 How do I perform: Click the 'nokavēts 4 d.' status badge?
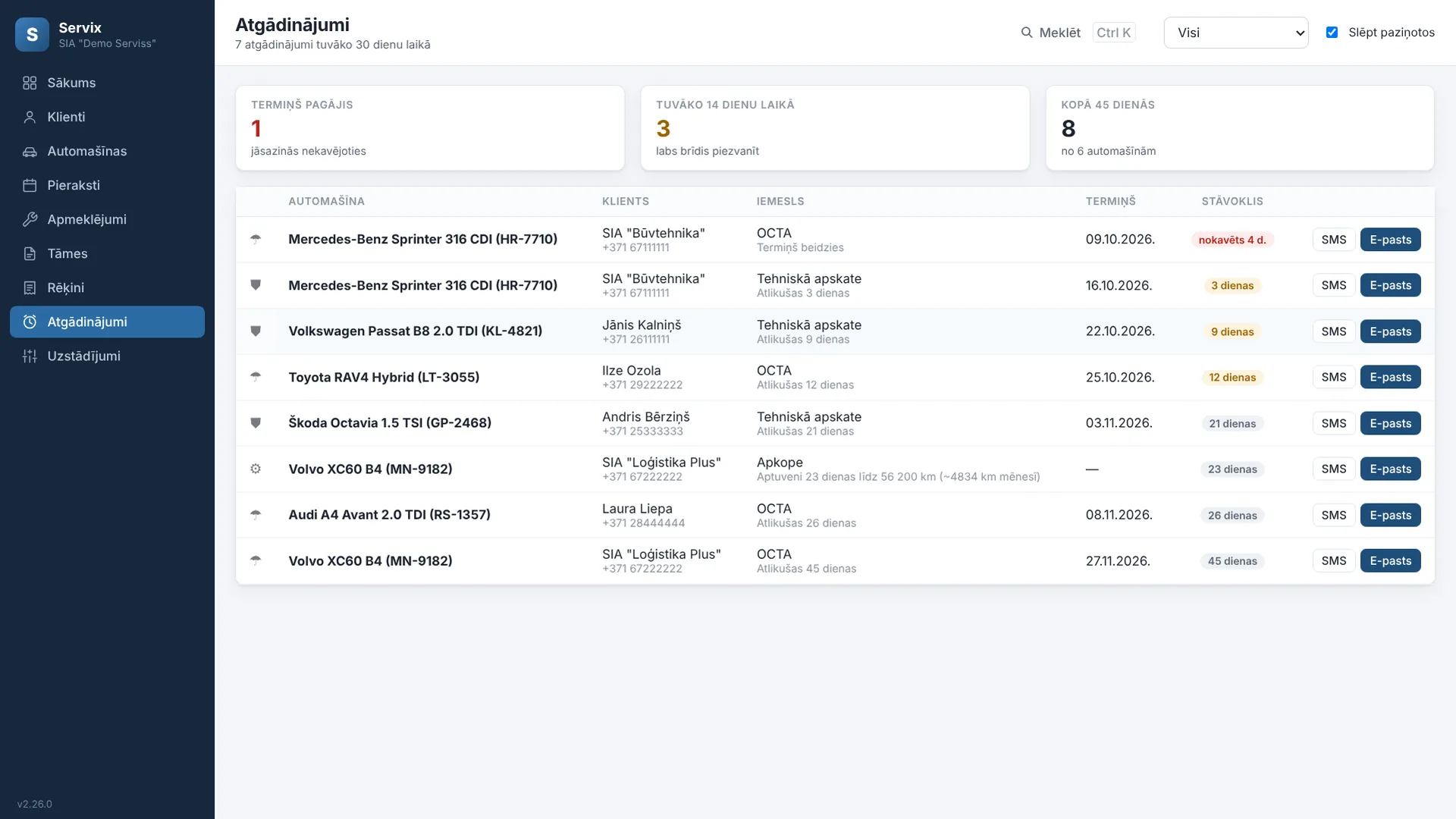click(1232, 240)
